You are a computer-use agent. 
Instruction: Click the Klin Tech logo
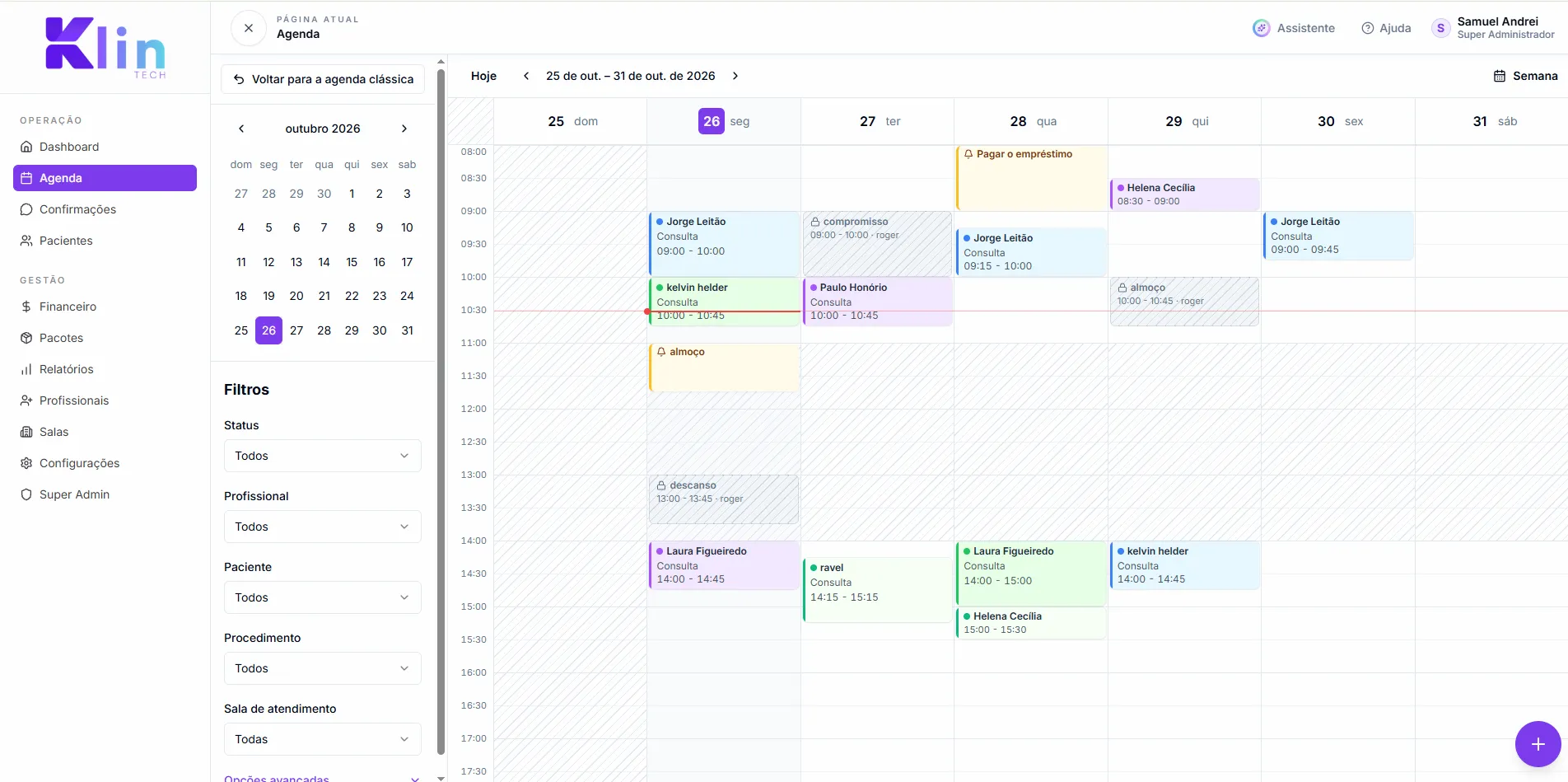tap(105, 47)
